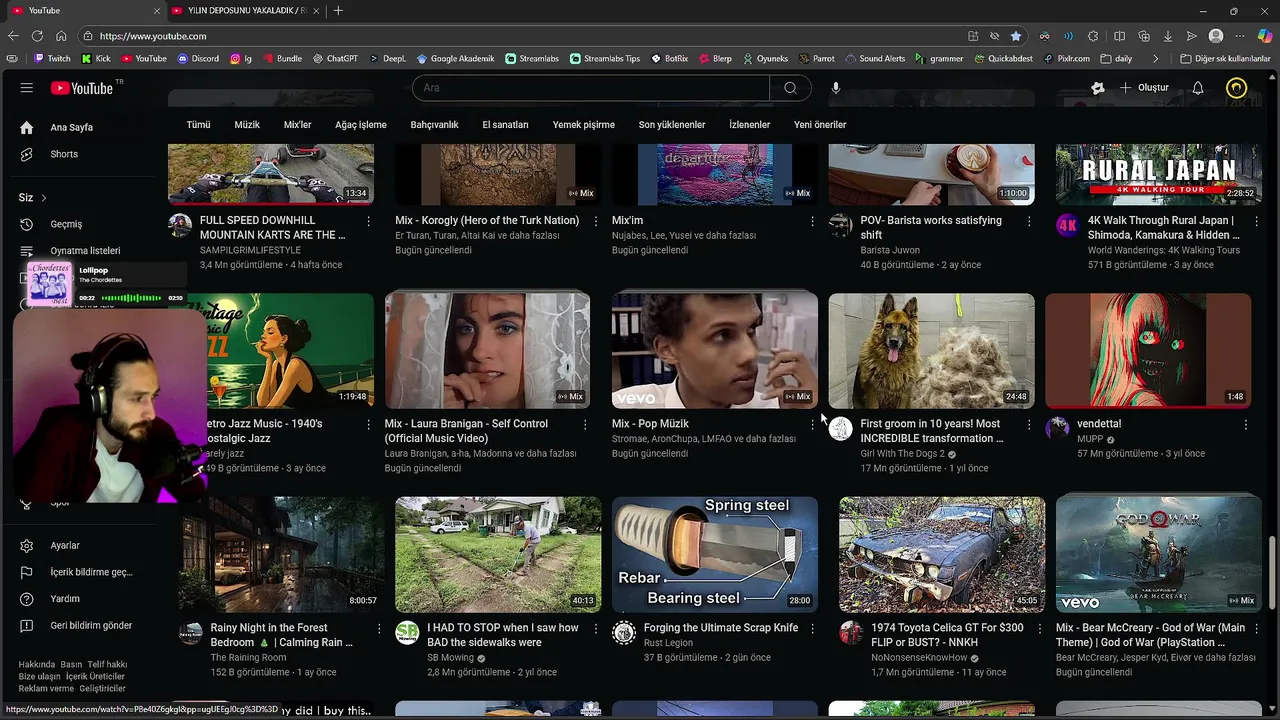Open the Diğer sık kullanılanlar folder
The image size is (1280, 720).
[x=1225, y=59]
